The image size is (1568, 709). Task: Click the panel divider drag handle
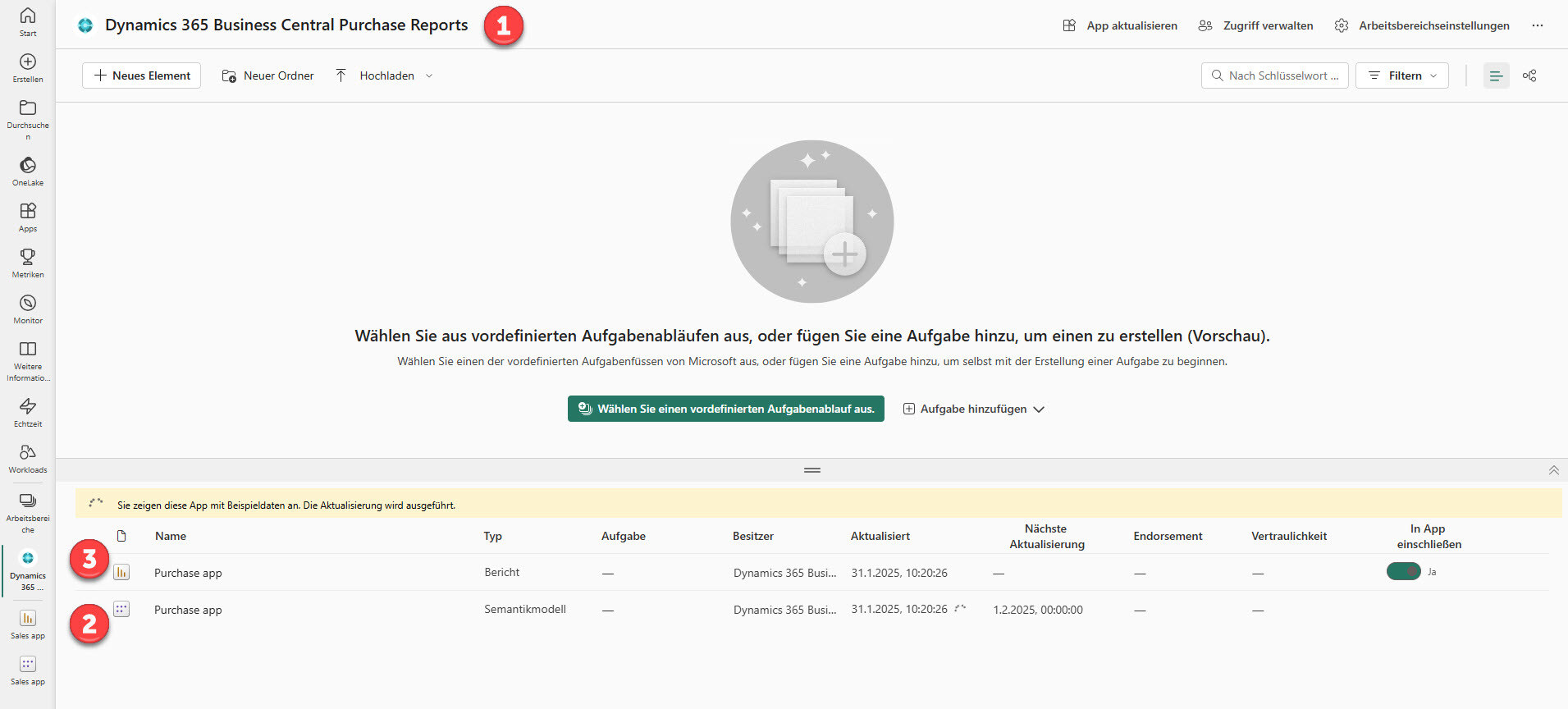click(x=812, y=470)
